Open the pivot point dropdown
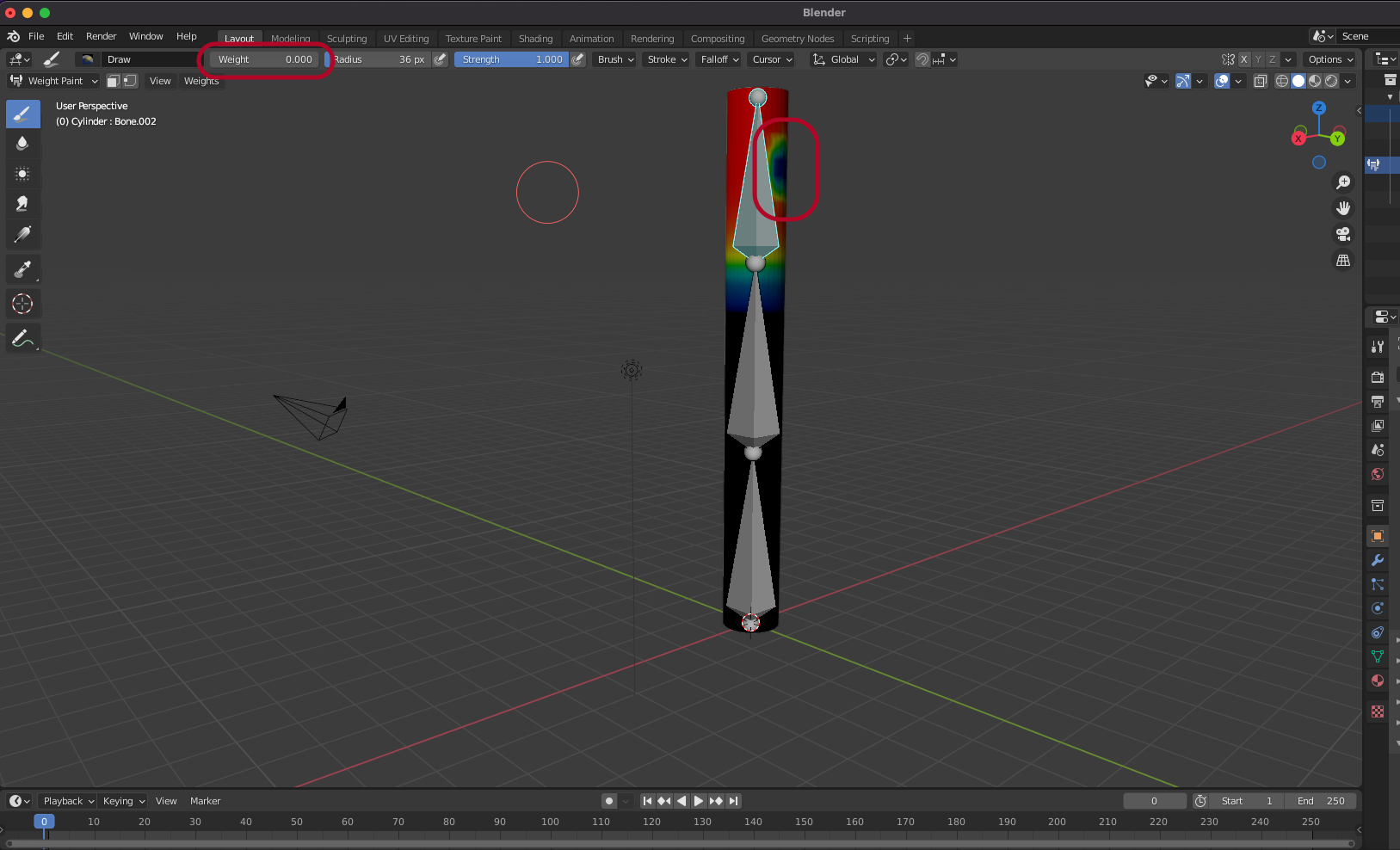1400x850 pixels. (x=896, y=59)
